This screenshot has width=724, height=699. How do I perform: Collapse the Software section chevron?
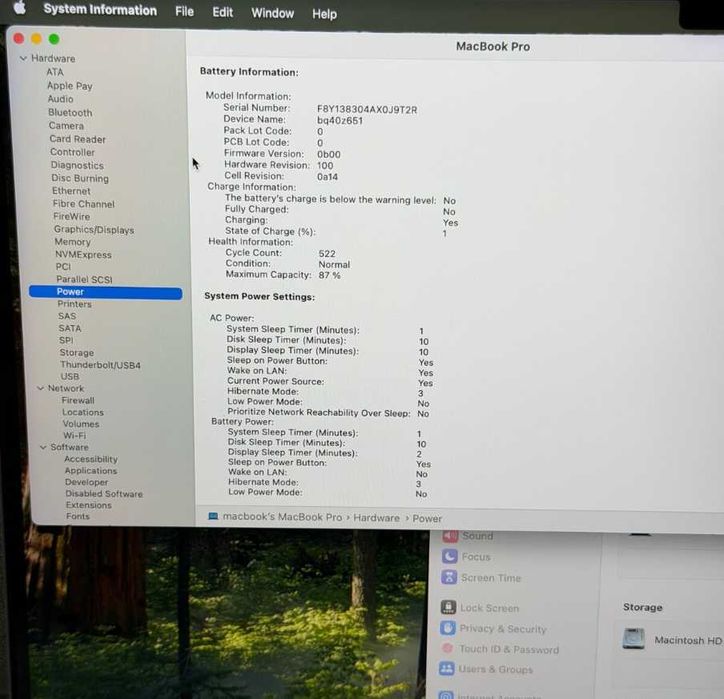pyautogui.click(x=43, y=447)
